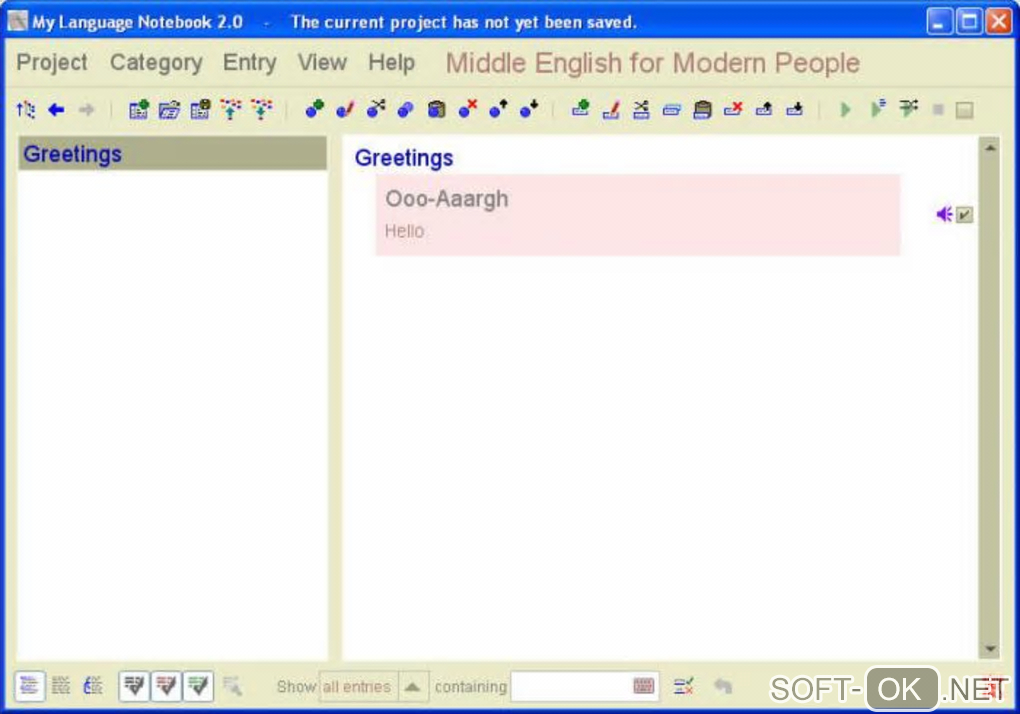This screenshot has width=1020, height=714.
Task: Open a project with the folder icon
Action: tap(169, 109)
